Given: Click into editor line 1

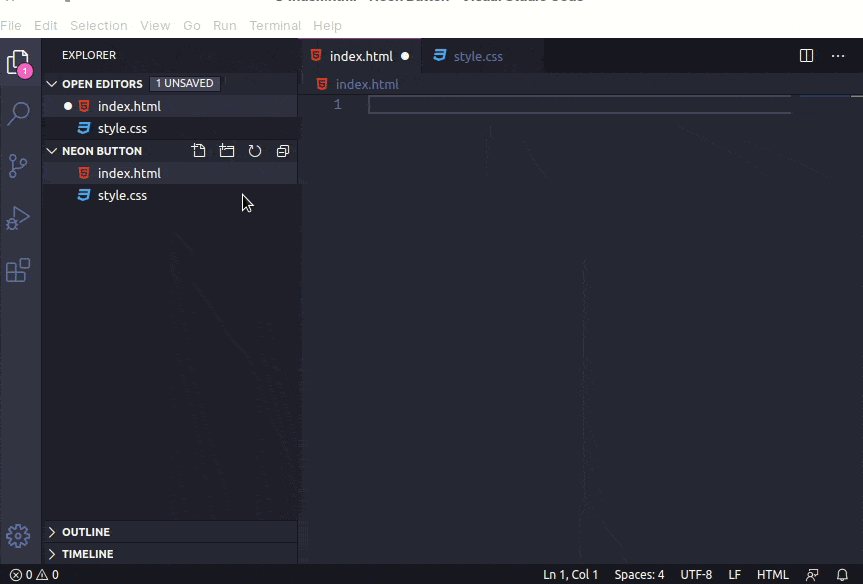Looking at the screenshot, I should [x=580, y=105].
